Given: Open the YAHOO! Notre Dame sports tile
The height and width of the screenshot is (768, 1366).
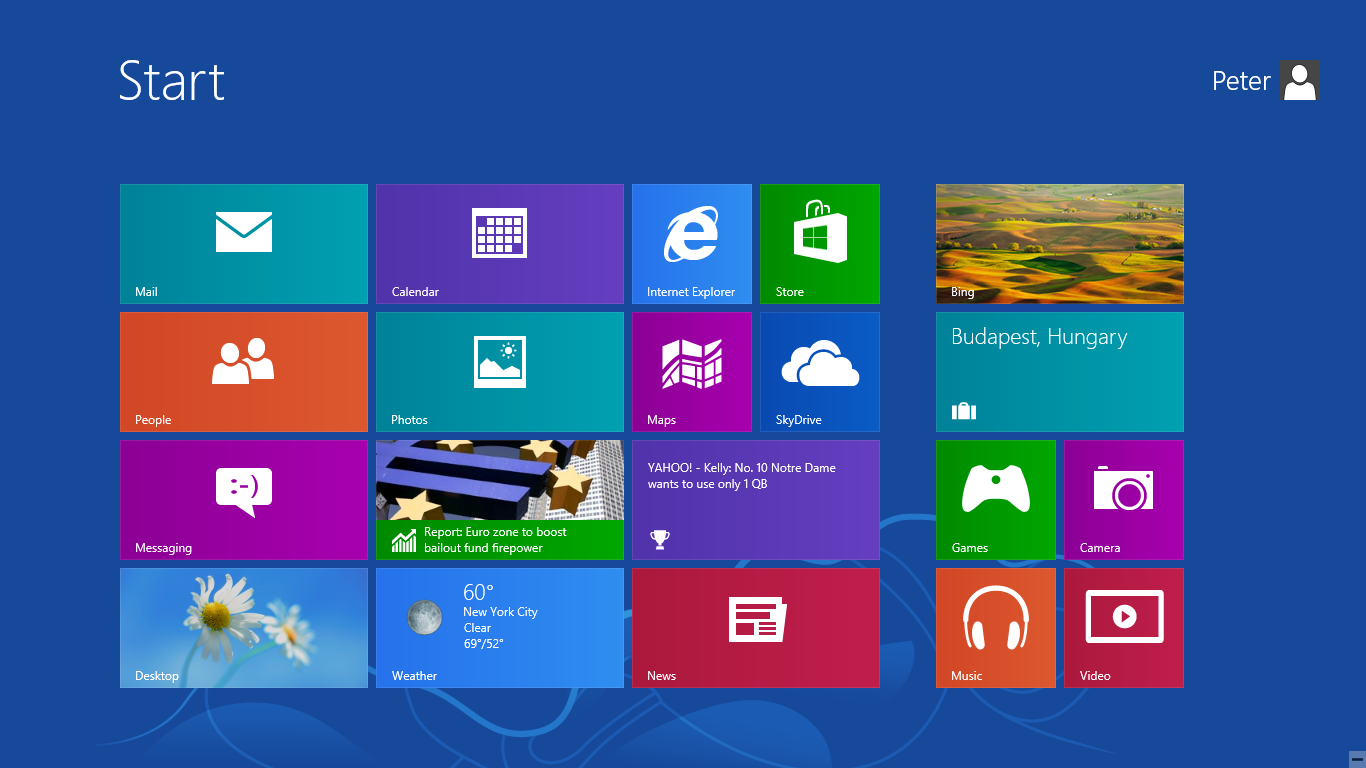Looking at the screenshot, I should pyautogui.click(x=756, y=500).
